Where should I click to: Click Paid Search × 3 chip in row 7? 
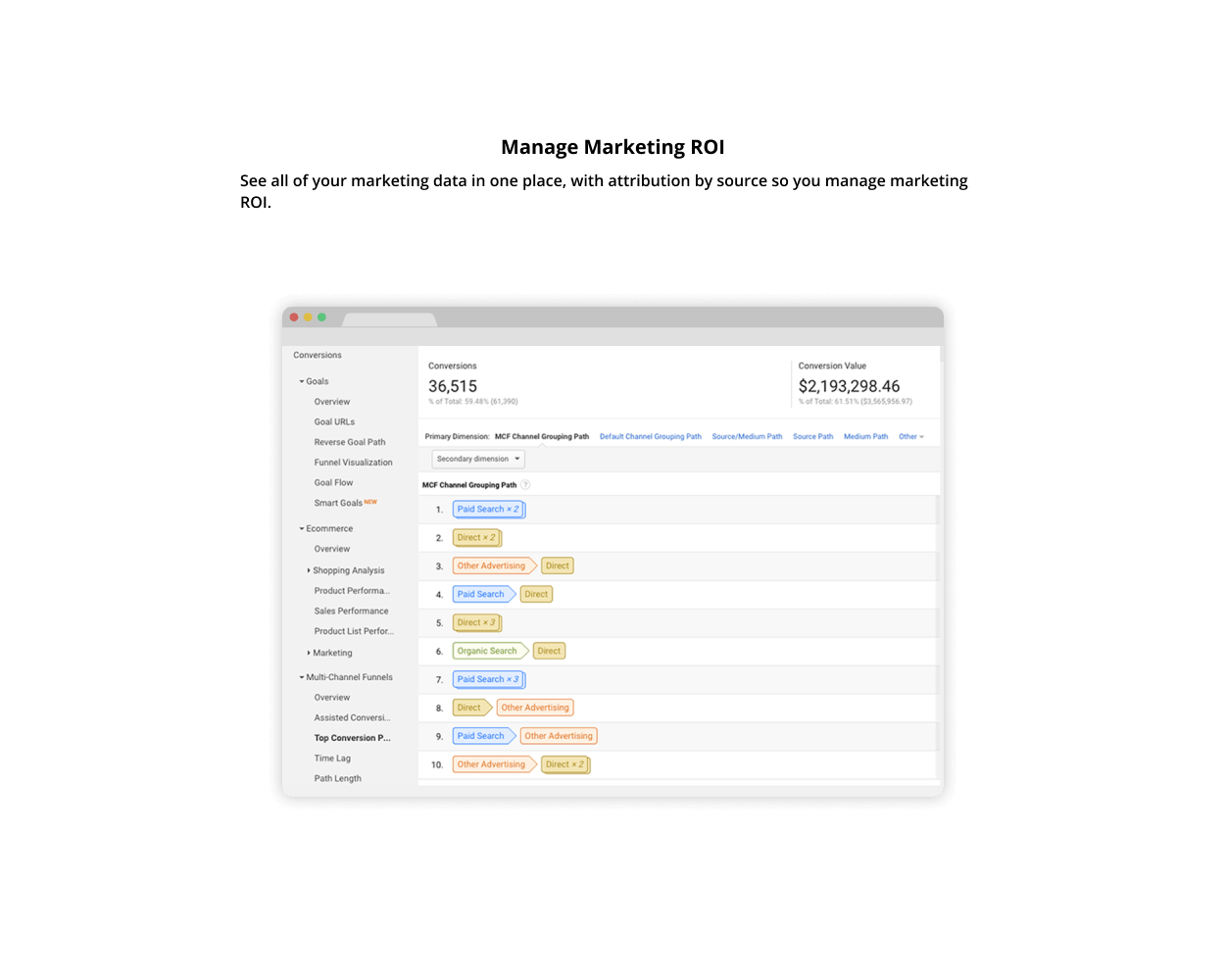coord(489,680)
